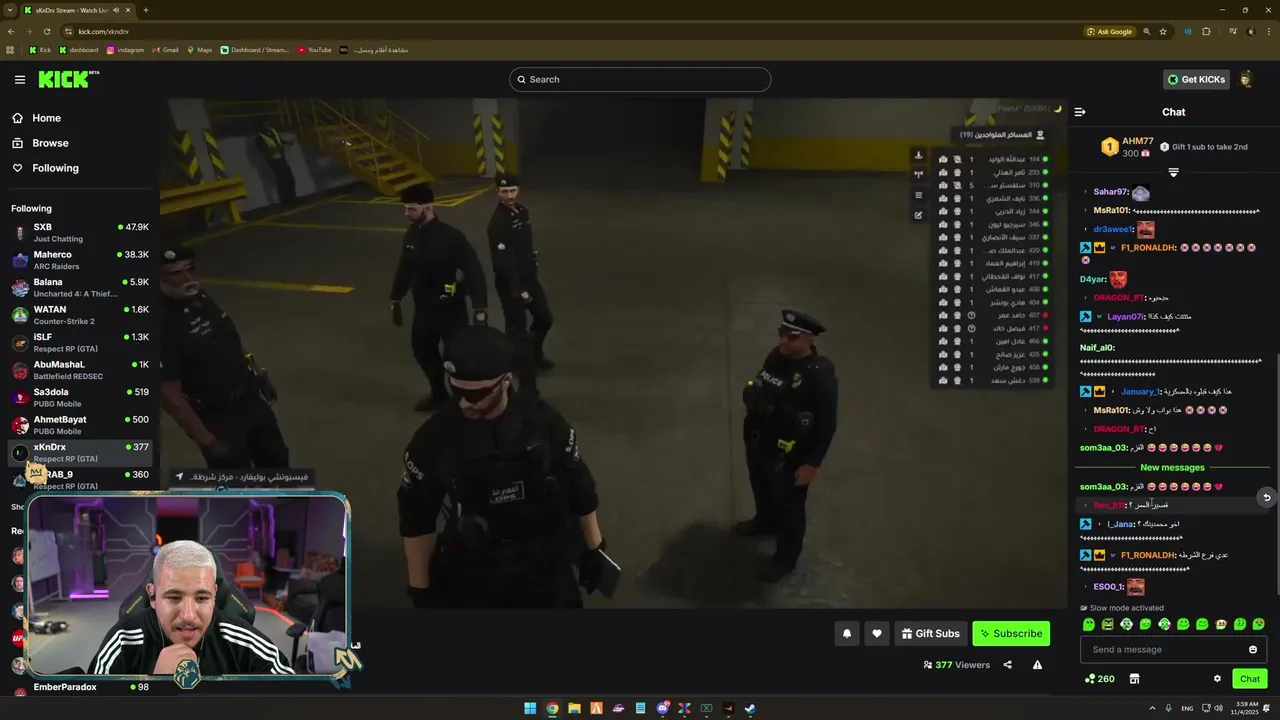Open the Balana channel in Following
This screenshot has width=1280, height=720.
80,287
